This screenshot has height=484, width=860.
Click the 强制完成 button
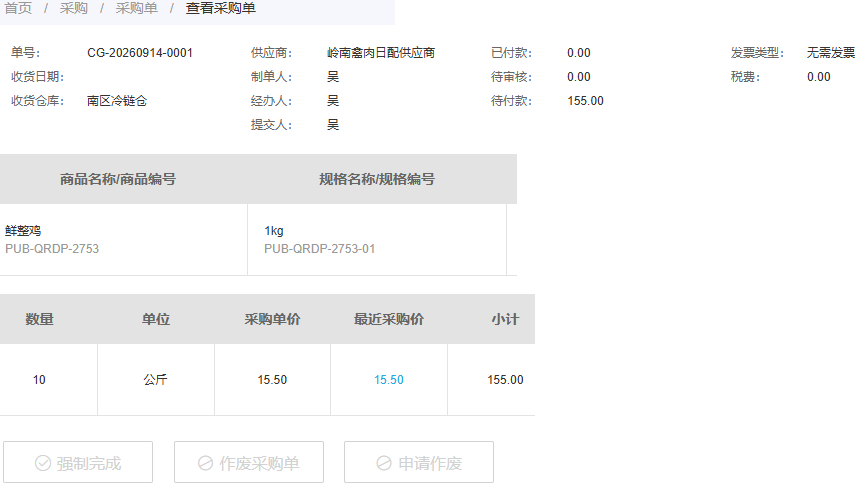coord(78,463)
